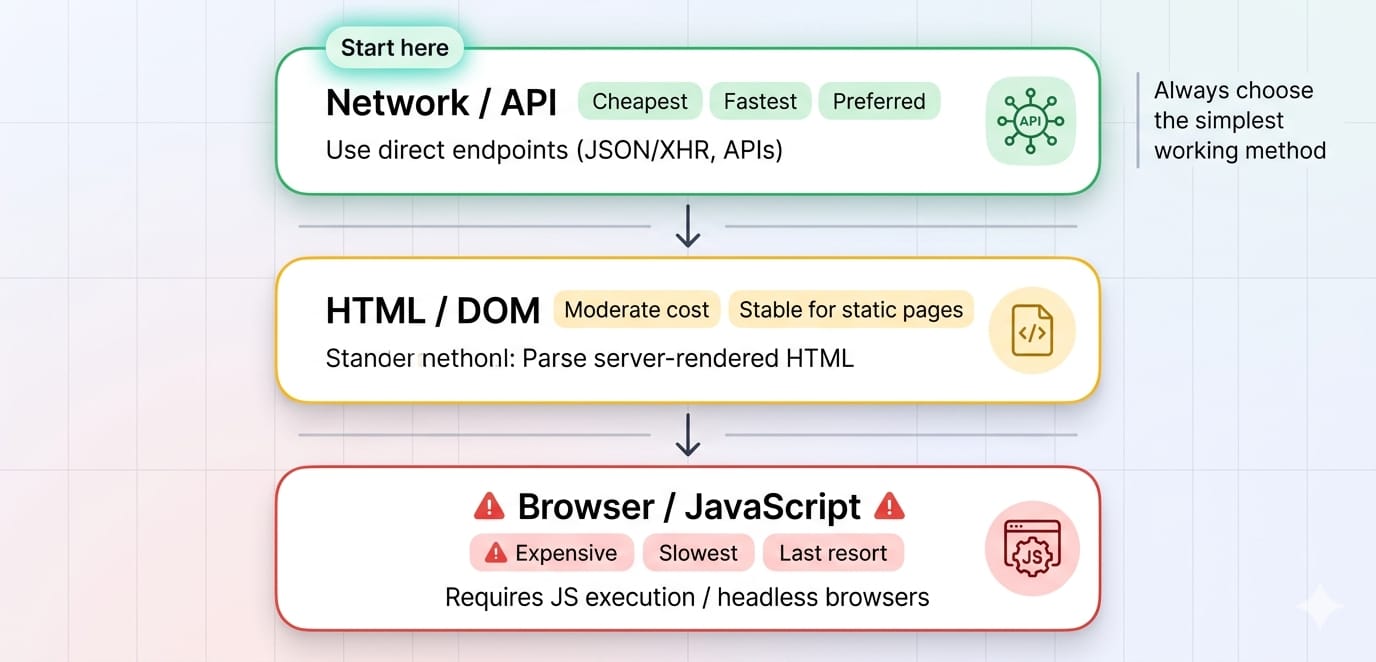
Task: Click warning triangle right of Browser / JavaScript
Action: click(x=888, y=507)
